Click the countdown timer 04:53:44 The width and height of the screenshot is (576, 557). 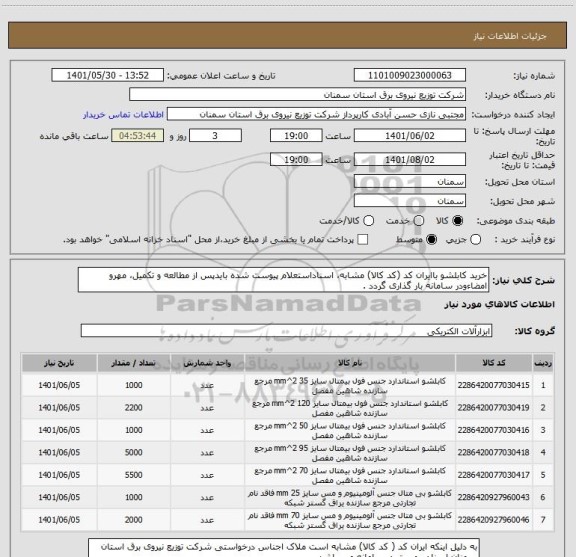[x=137, y=136]
